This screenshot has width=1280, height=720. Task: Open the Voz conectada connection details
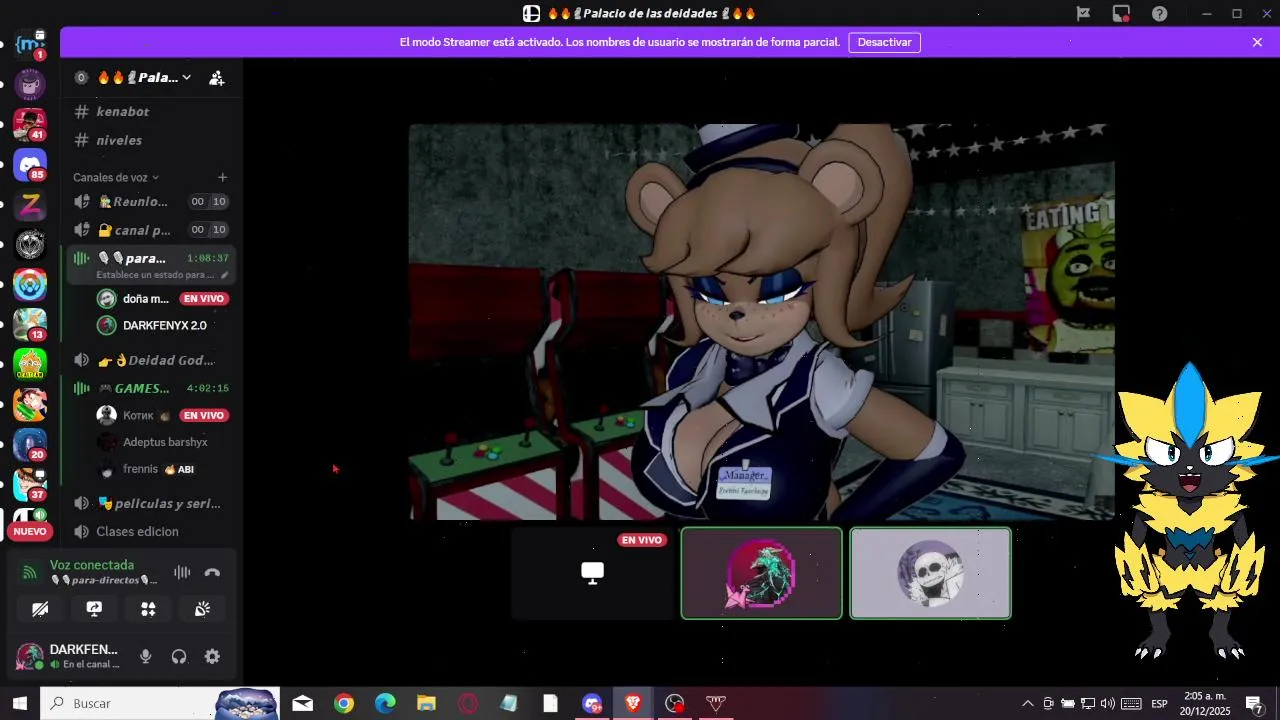[92, 565]
